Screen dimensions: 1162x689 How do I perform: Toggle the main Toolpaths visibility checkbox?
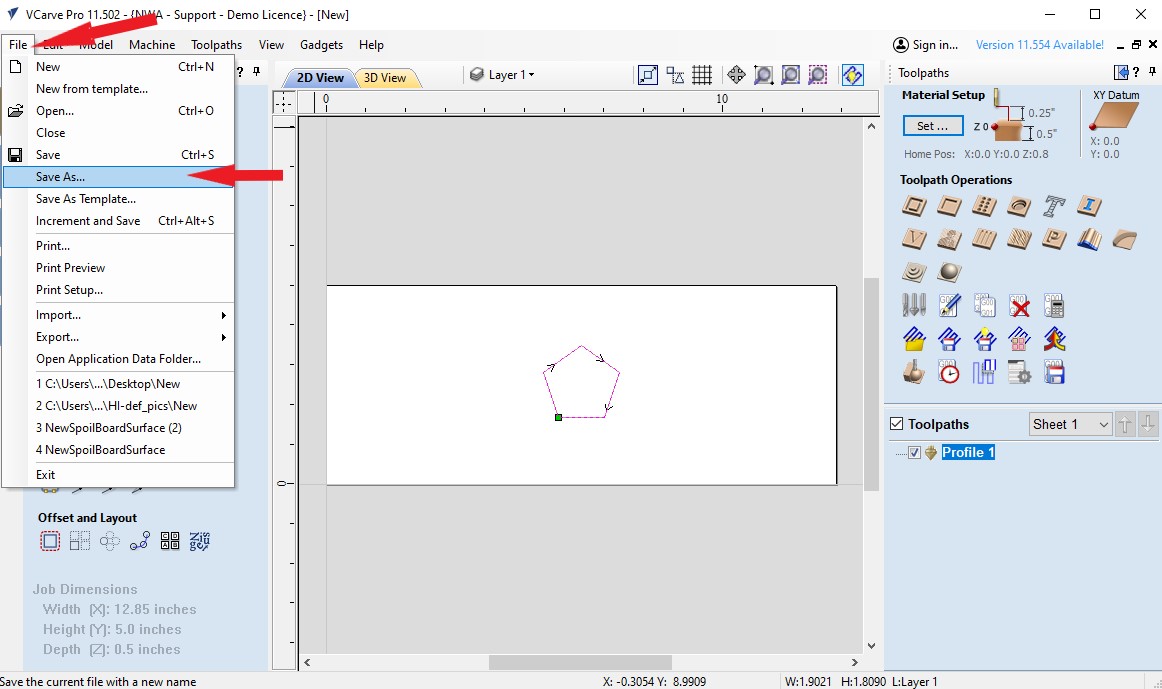(897, 424)
